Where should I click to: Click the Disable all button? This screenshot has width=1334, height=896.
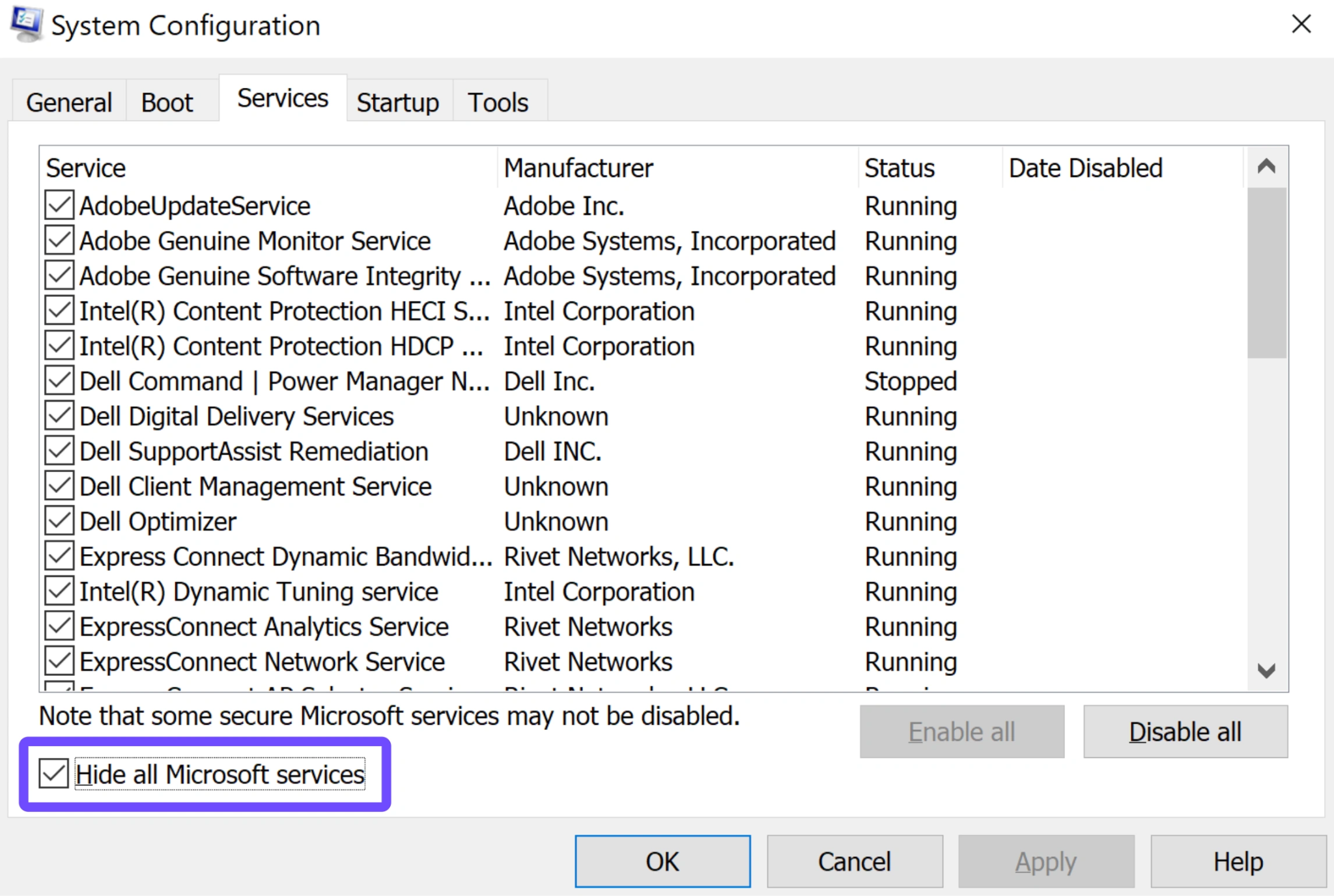pyautogui.click(x=1185, y=732)
